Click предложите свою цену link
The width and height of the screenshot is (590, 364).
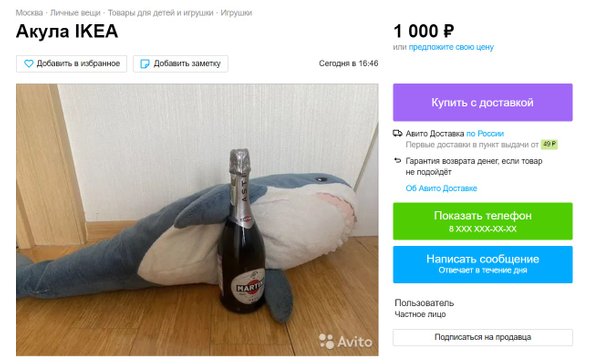pos(451,47)
